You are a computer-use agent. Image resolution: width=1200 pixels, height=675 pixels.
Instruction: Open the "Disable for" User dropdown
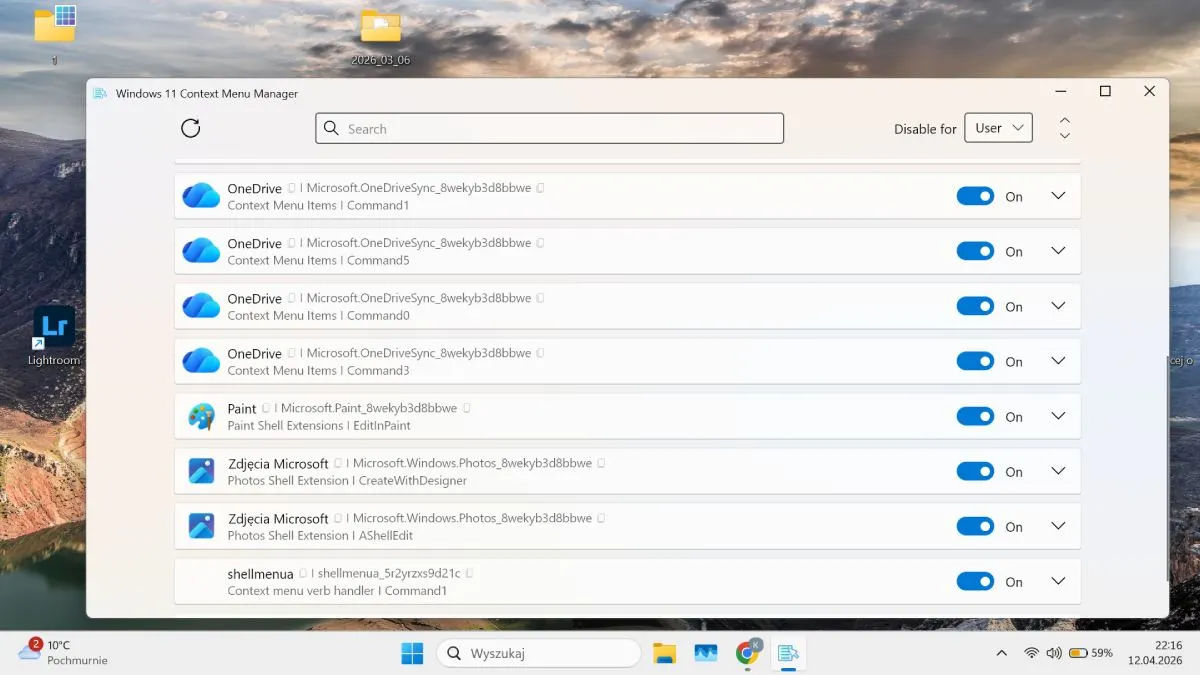click(x=998, y=128)
